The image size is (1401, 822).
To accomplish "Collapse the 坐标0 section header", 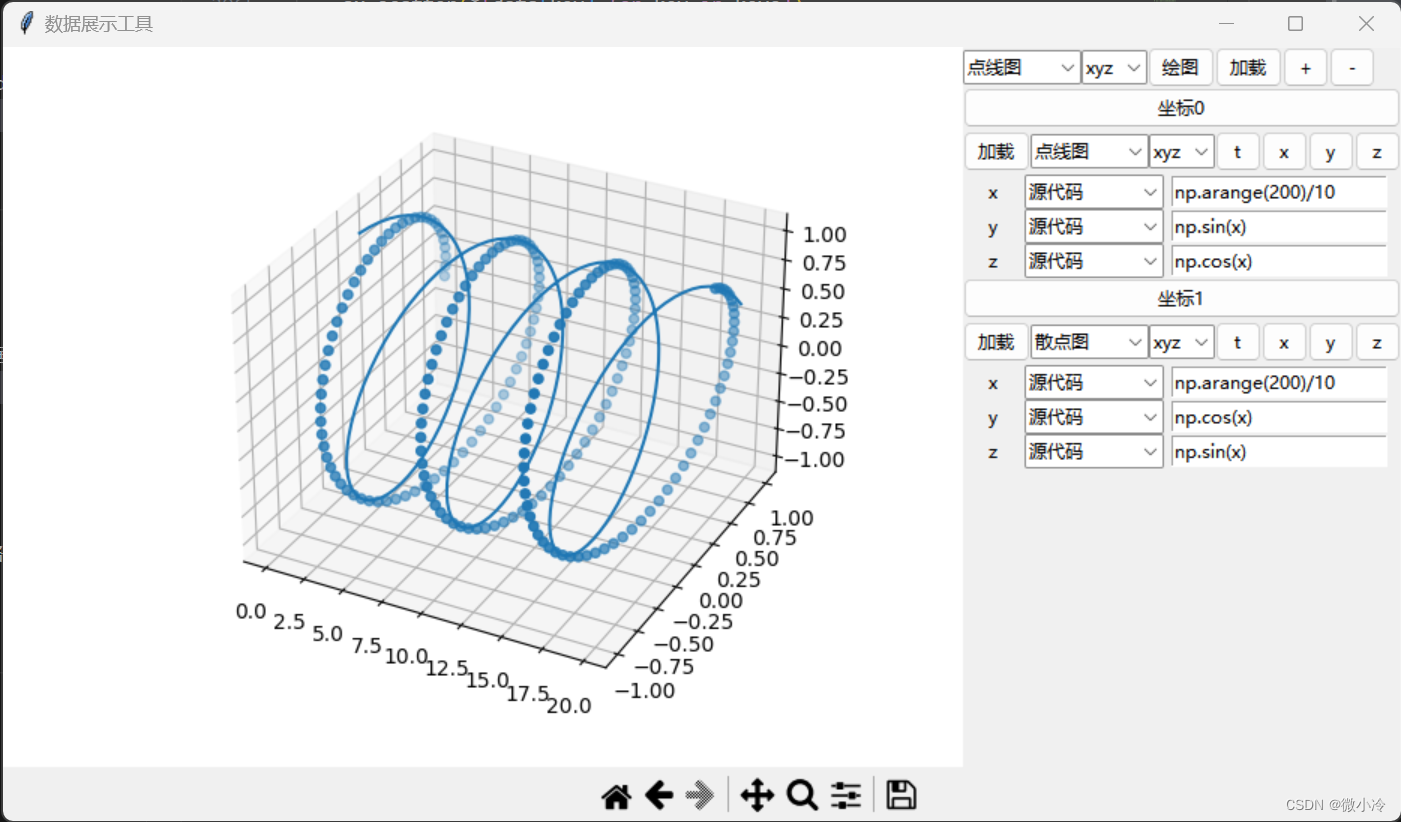I will [1181, 108].
